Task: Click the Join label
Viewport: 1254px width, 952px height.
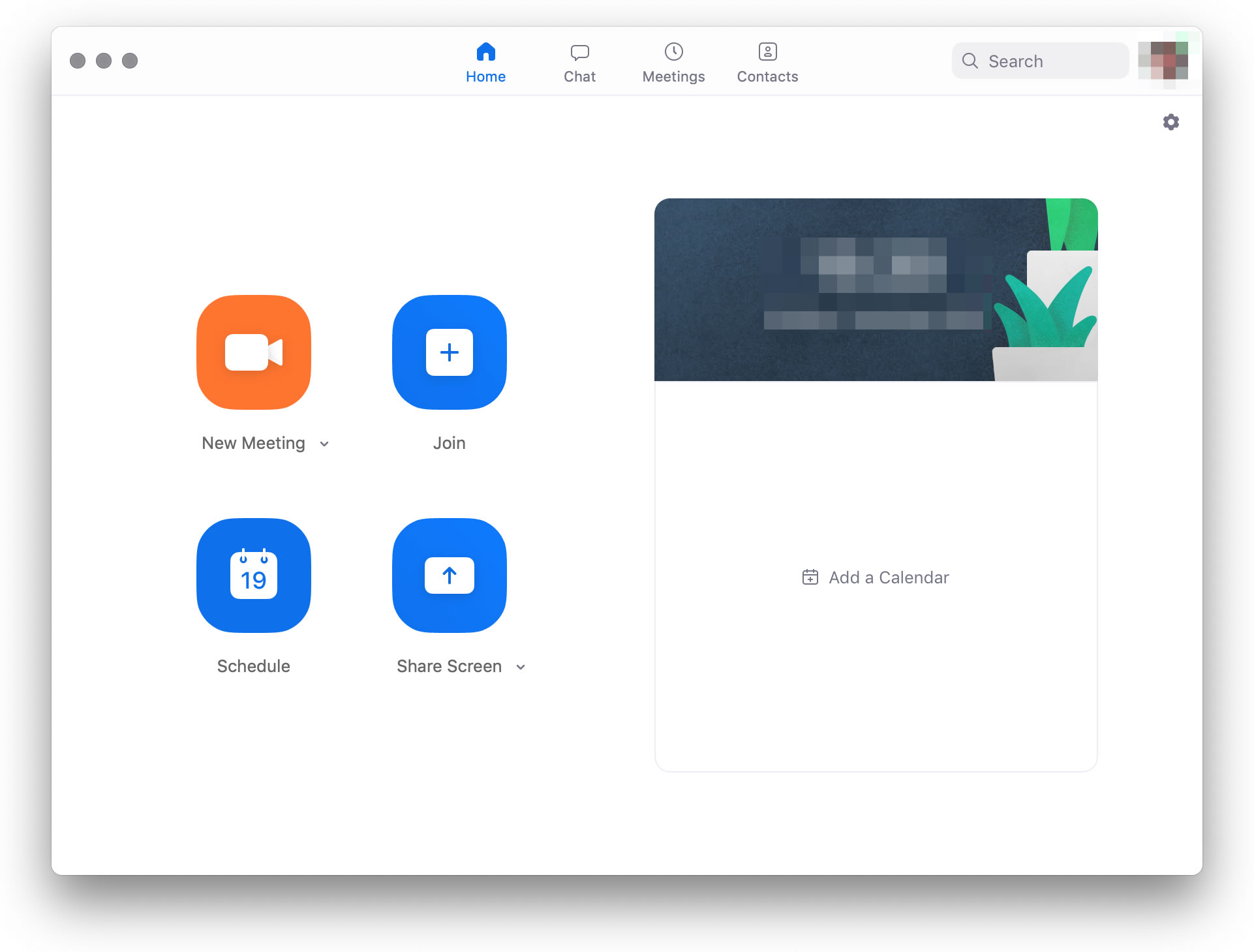Action: tap(450, 443)
